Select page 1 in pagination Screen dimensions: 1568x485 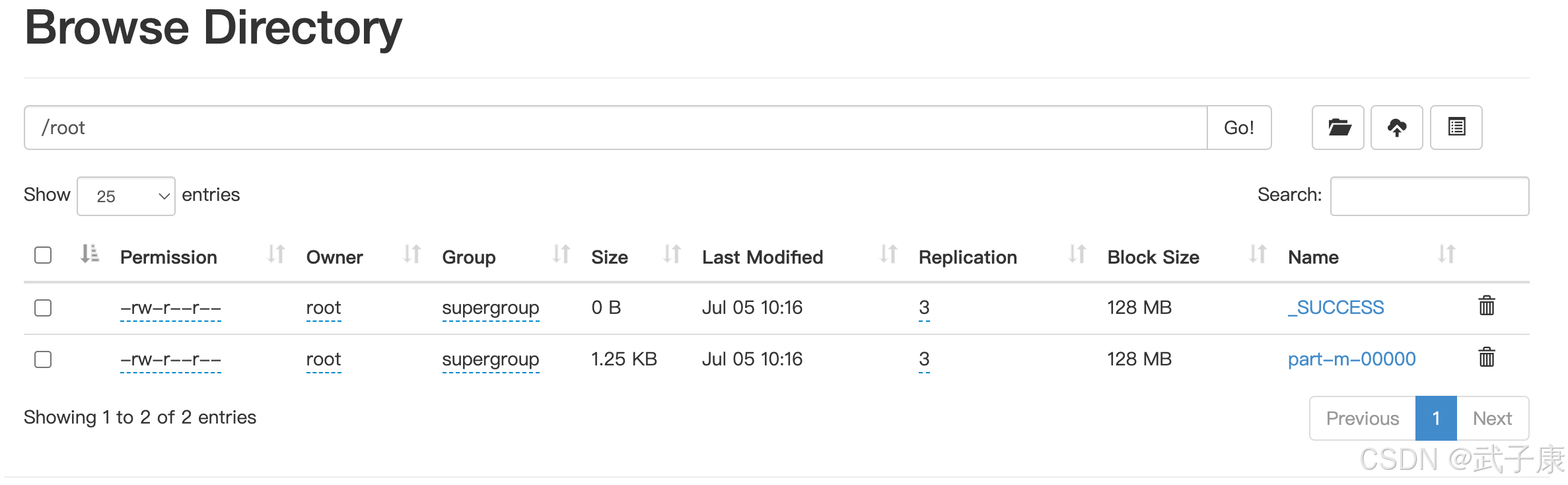[1436, 418]
